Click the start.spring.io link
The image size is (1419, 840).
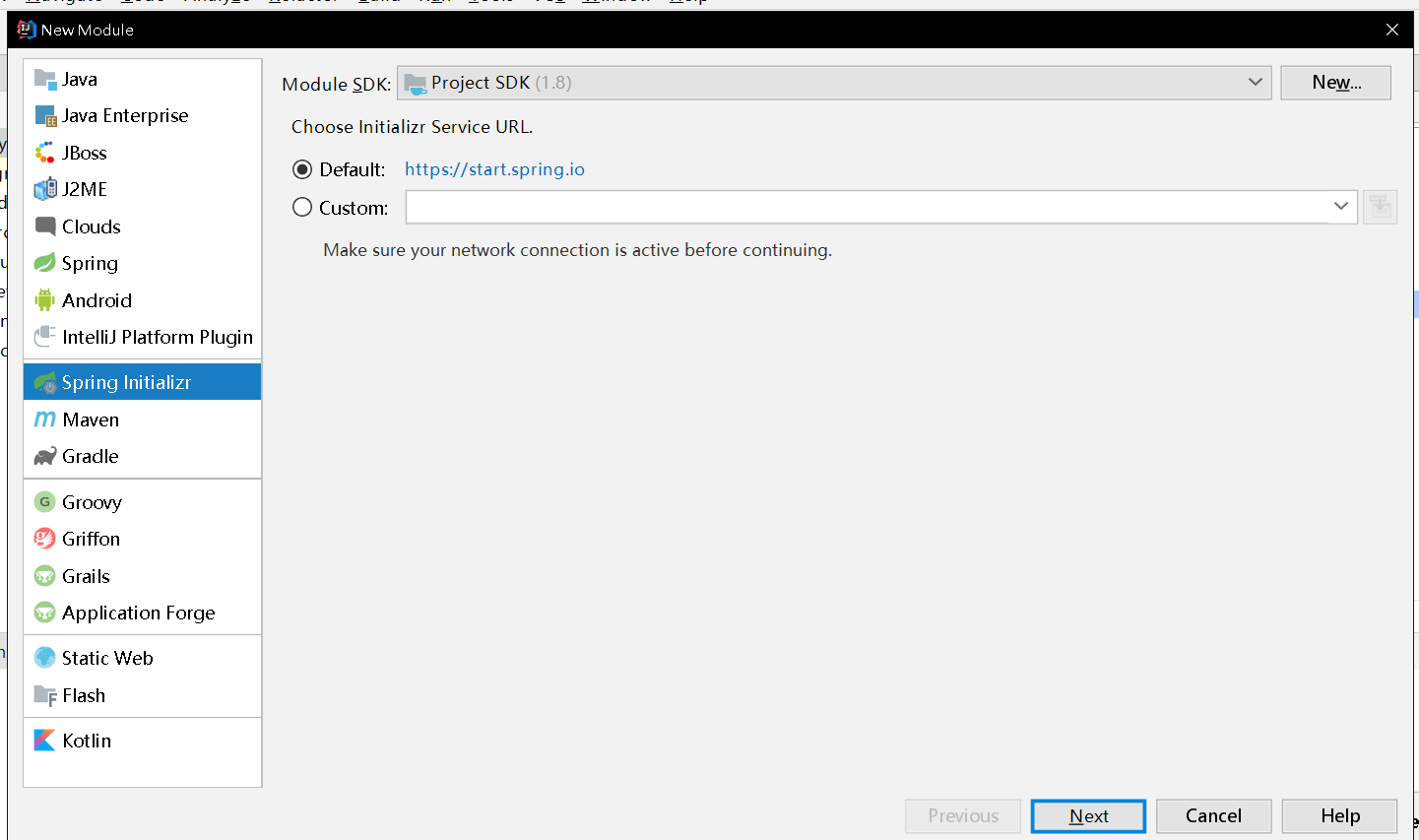click(494, 168)
